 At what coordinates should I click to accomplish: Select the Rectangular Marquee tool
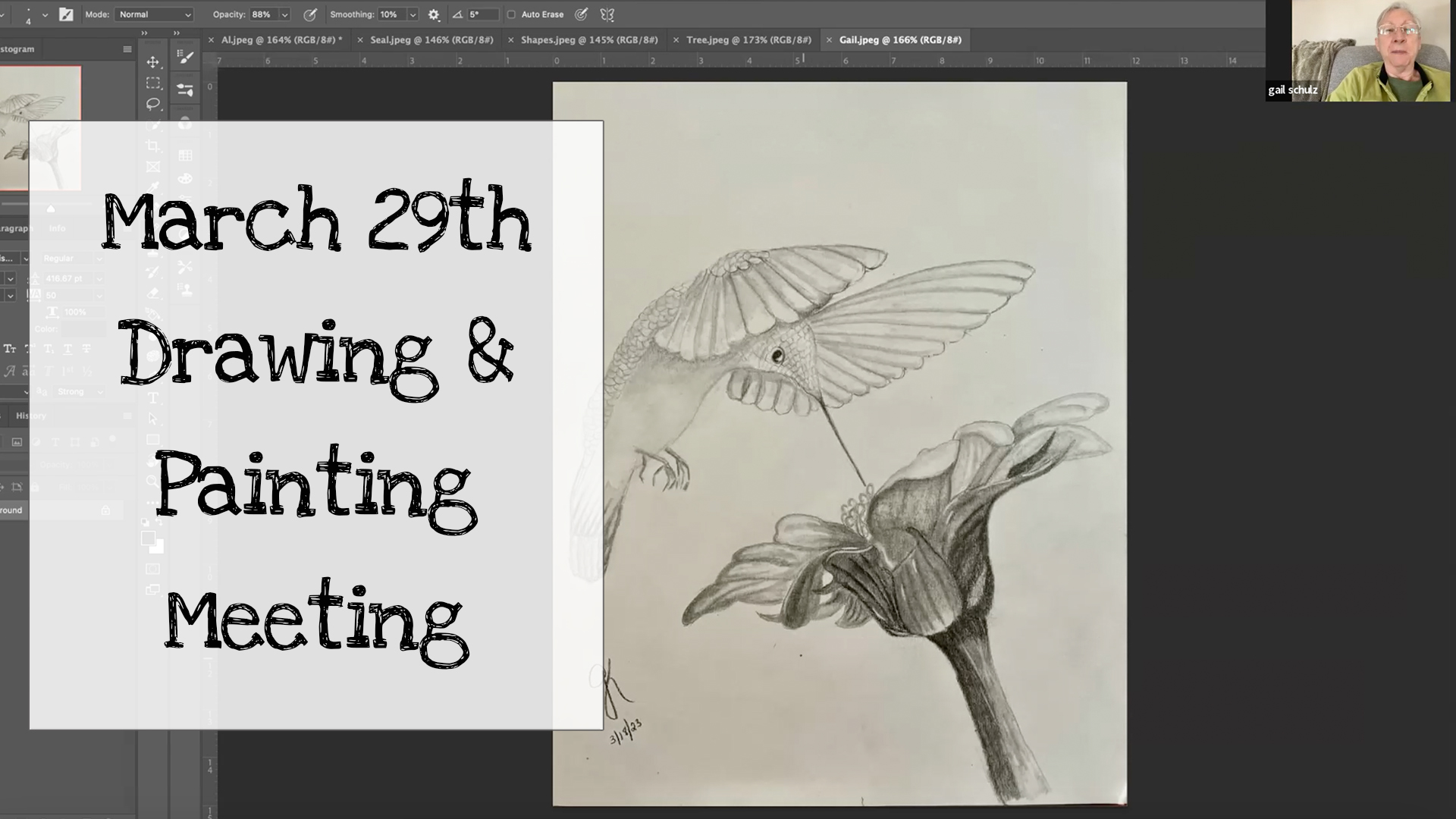[153, 83]
